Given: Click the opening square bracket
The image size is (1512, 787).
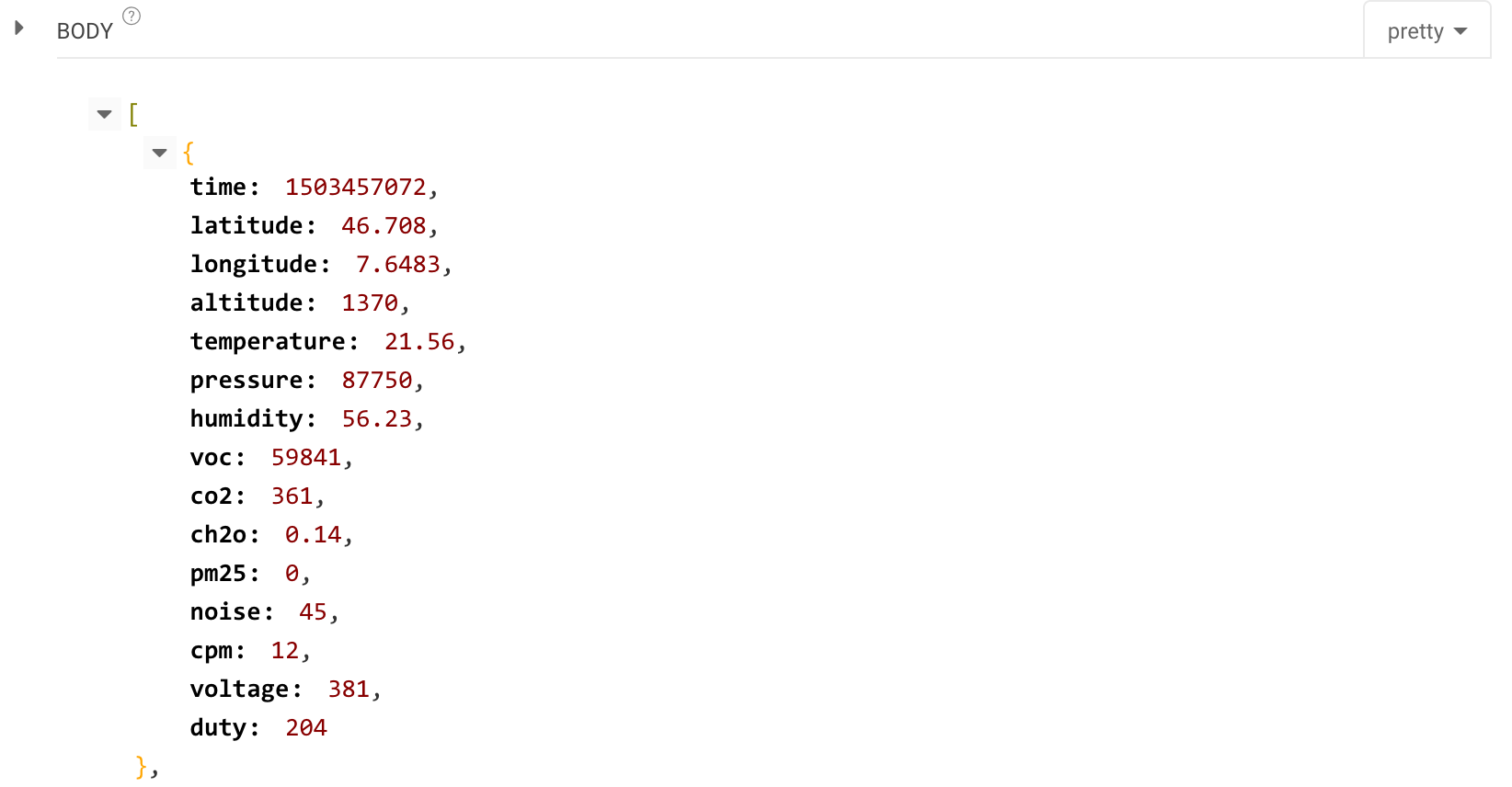Looking at the screenshot, I should pos(133,114).
